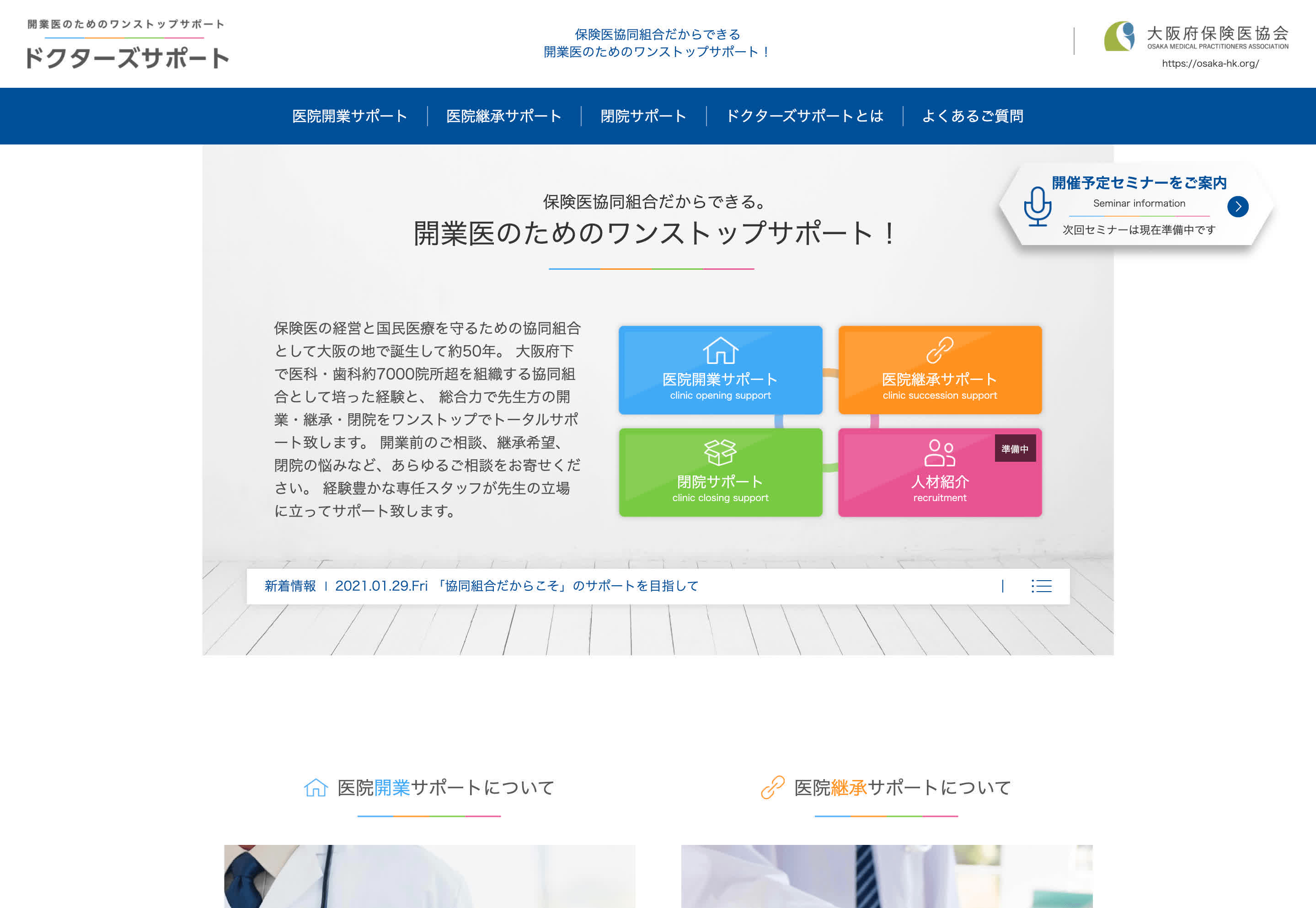This screenshot has height=908, width=1316.
Task: Click the seminar microphone icon
Action: click(1039, 205)
